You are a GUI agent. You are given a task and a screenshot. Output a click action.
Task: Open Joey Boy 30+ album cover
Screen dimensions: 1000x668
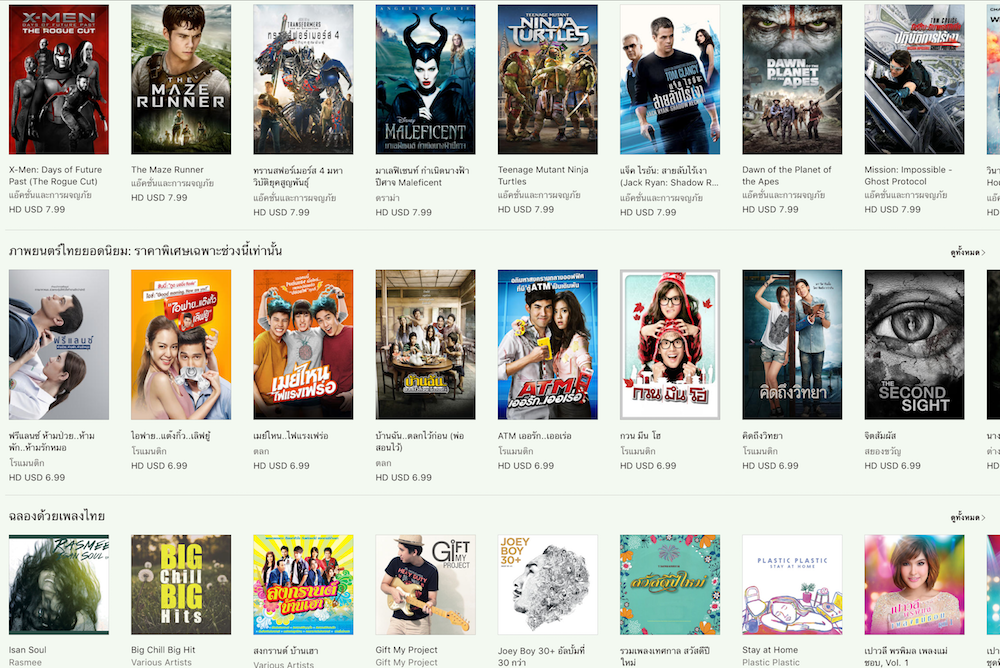(548, 584)
